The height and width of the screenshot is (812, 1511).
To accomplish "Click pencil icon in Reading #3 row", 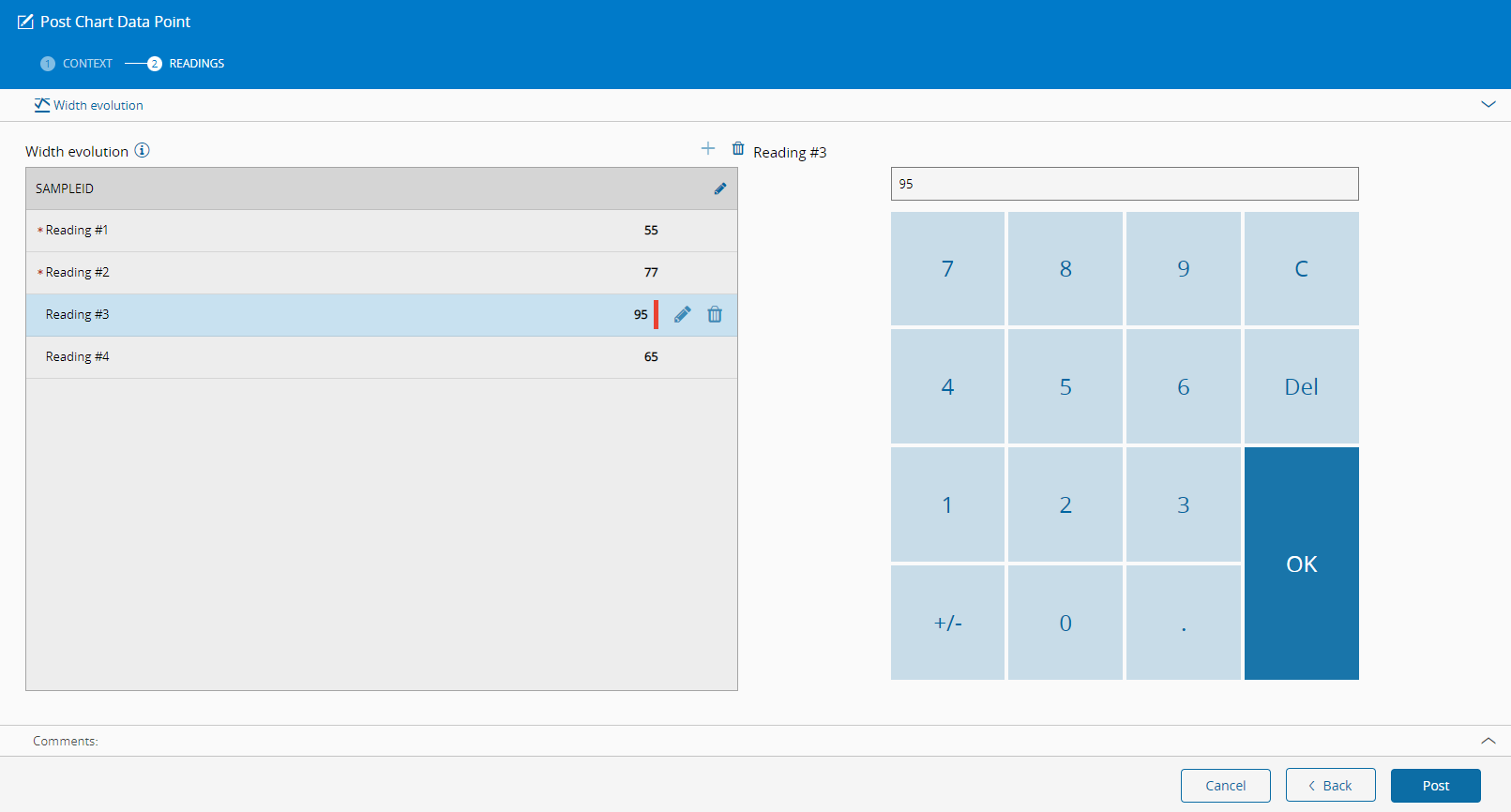I will [x=683, y=314].
